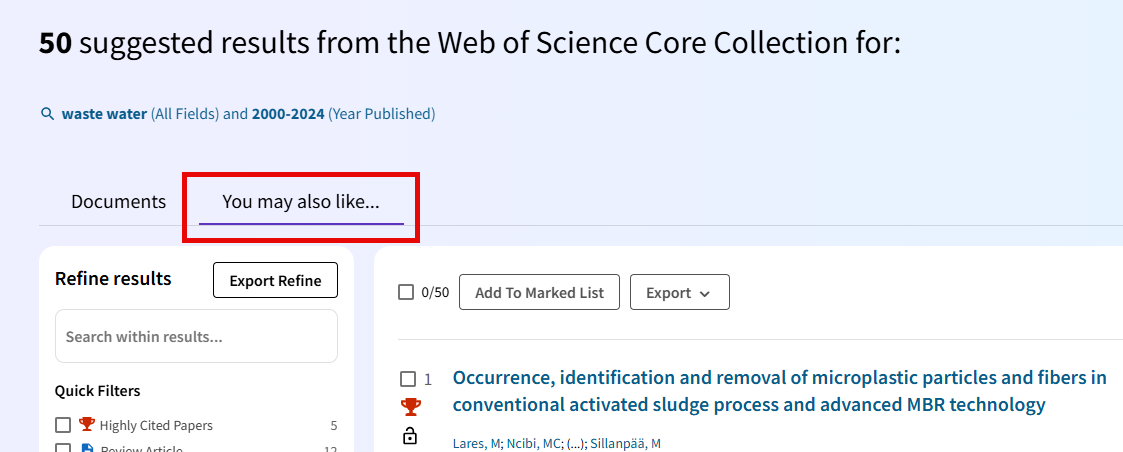Click the trophy icon beside Highly Cited Papers
The width and height of the screenshot is (1123, 452).
[x=87, y=425]
